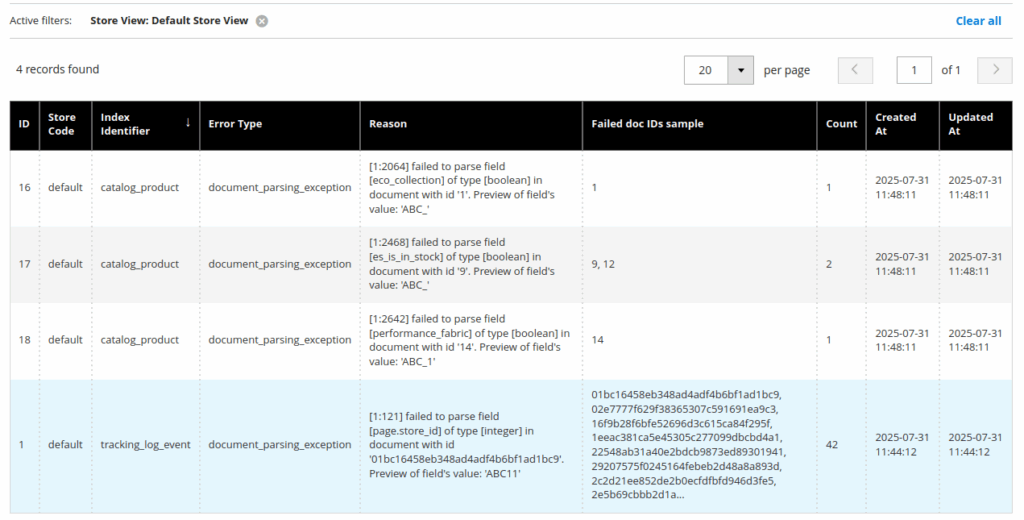Sort by the Store Code column header
1024x520 pixels.
[x=62, y=124]
